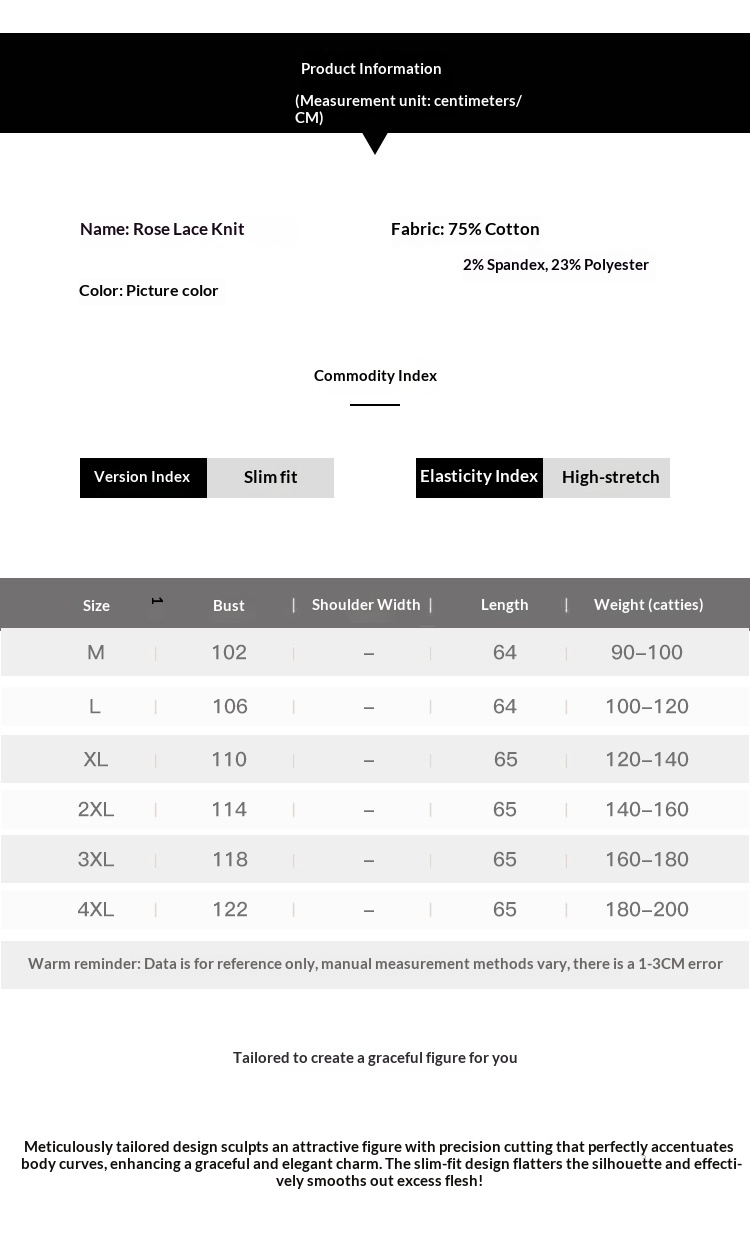
Task: Click the Fabric: 75% Cotton text
Action: [465, 229]
